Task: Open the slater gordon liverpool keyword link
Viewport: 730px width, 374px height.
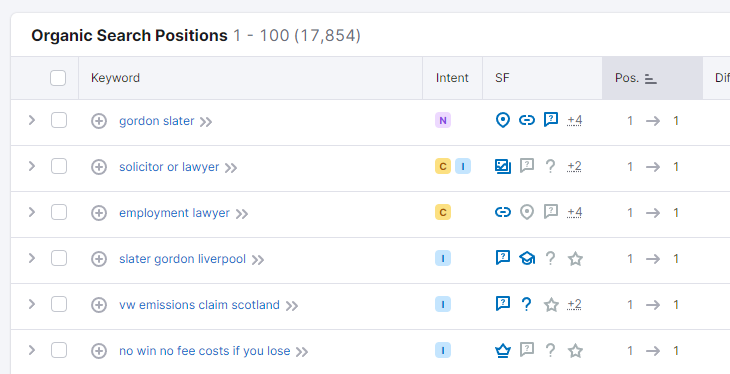Action: [x=182, y=259]
